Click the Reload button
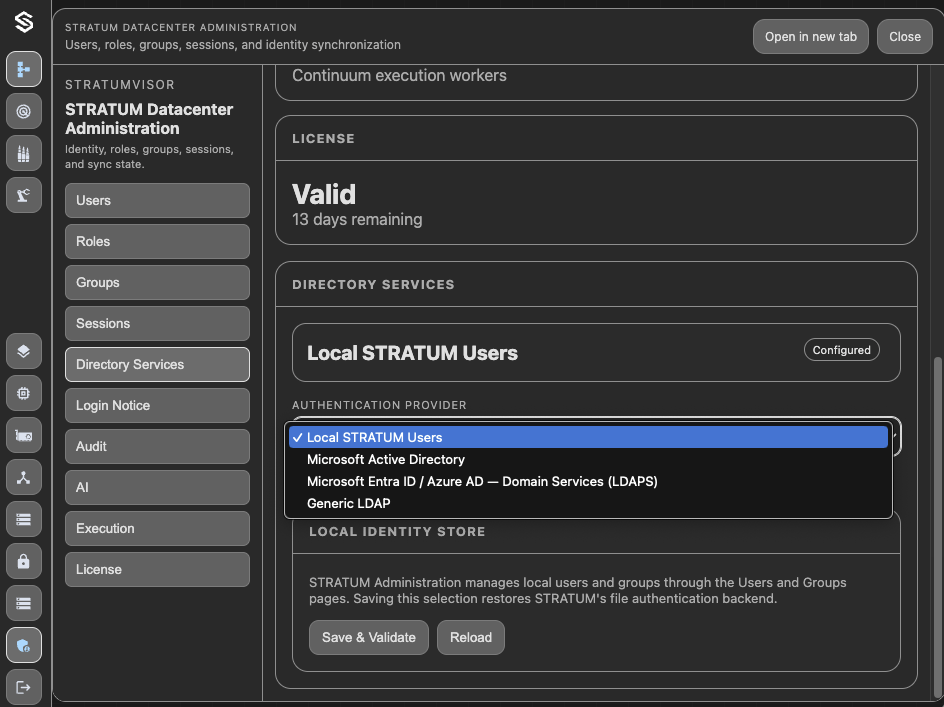Viewport: 944px width, 707px height. [471, 637]
